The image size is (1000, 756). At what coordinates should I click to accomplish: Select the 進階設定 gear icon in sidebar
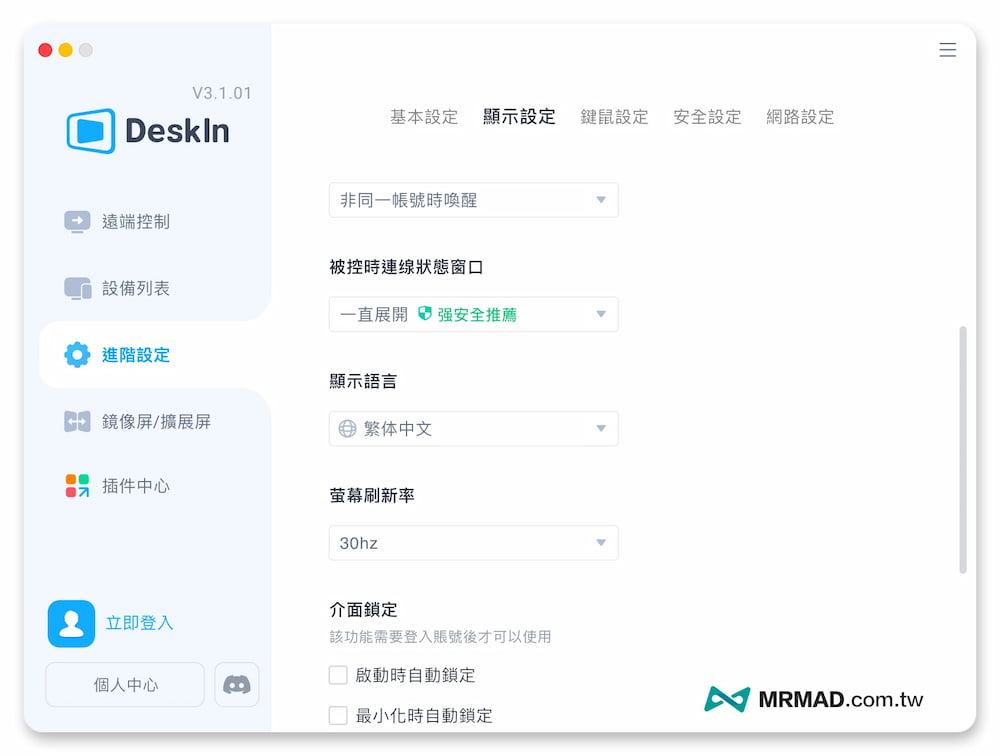click(78, 355)
